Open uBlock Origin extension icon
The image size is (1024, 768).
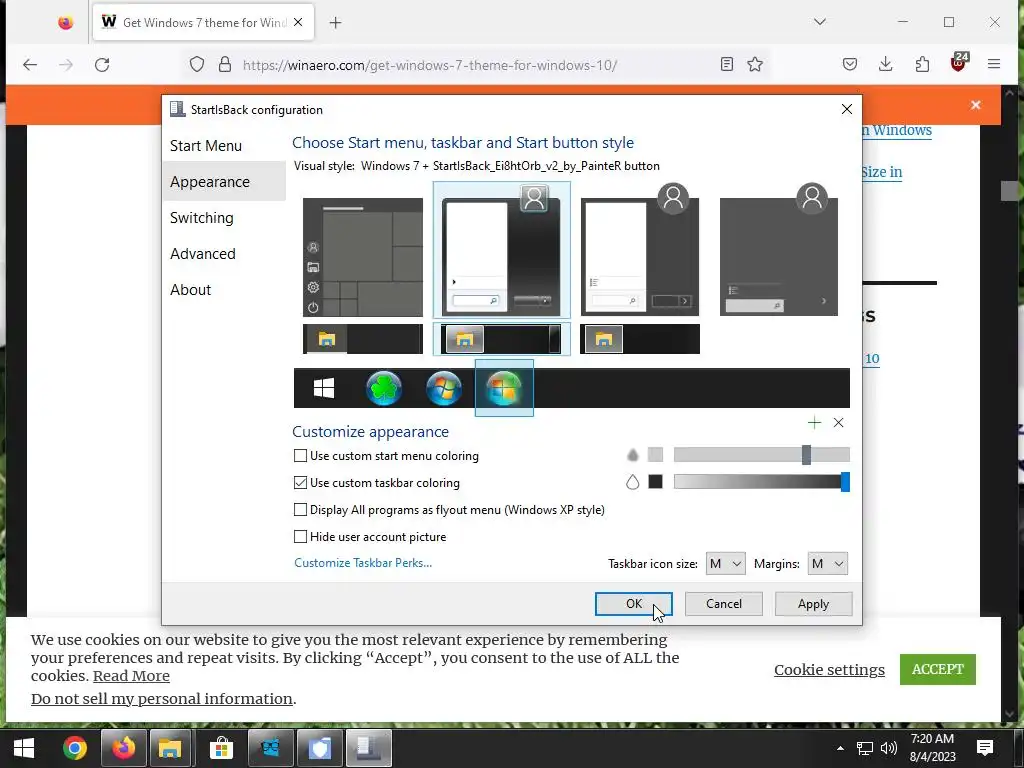959,63
